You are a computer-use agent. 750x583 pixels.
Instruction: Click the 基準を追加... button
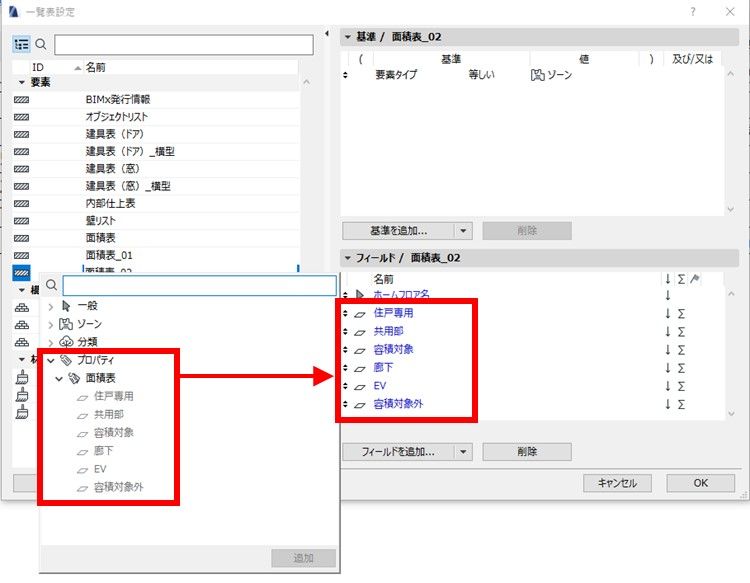click(x=398, y=231)
